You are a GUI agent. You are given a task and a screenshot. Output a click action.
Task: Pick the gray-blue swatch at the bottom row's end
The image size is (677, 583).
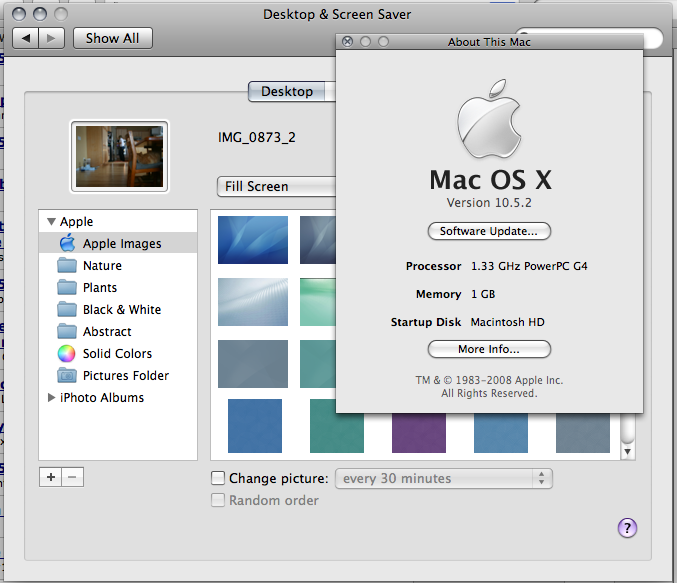tap(583, 433)
